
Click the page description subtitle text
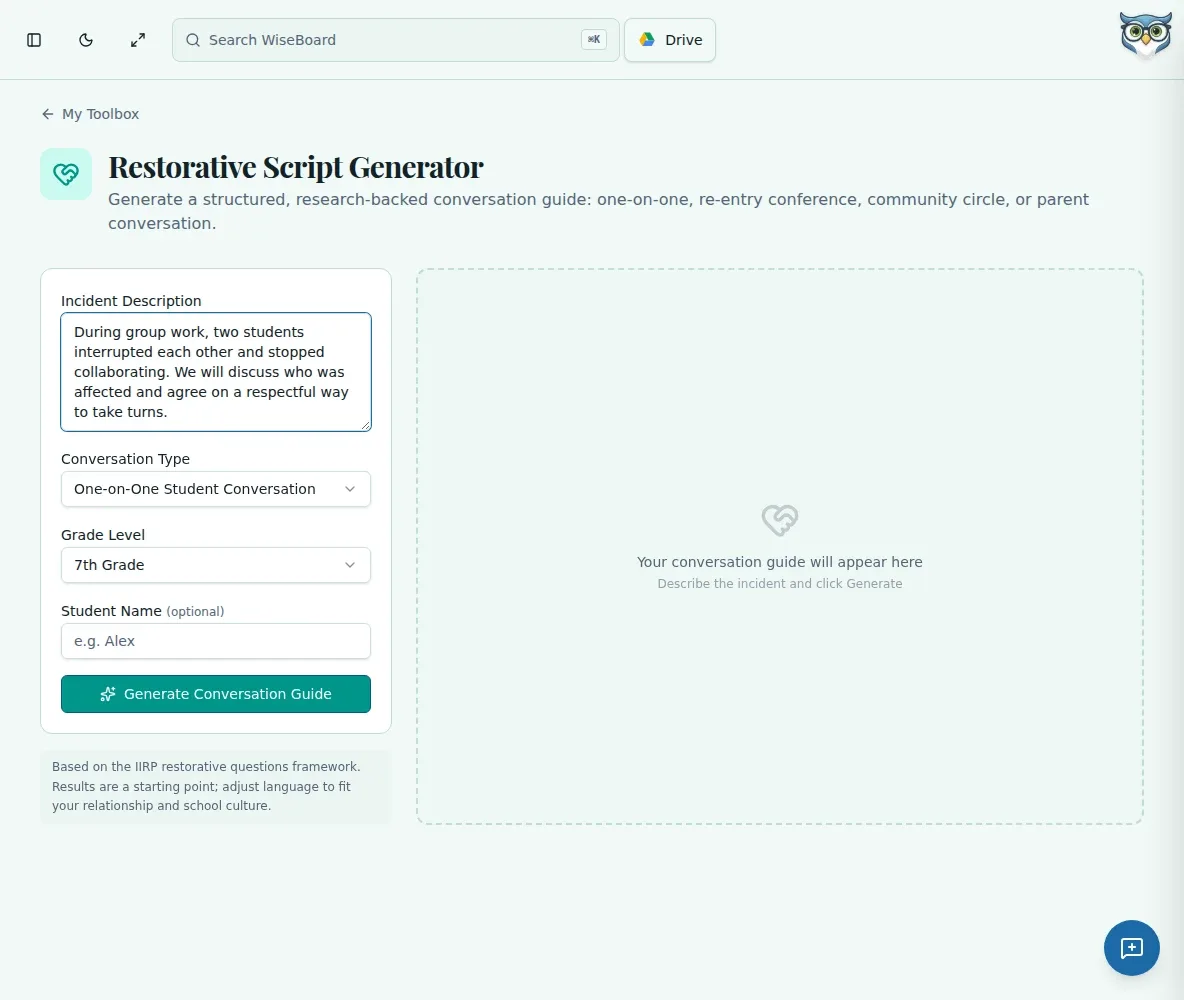(598, 211)
